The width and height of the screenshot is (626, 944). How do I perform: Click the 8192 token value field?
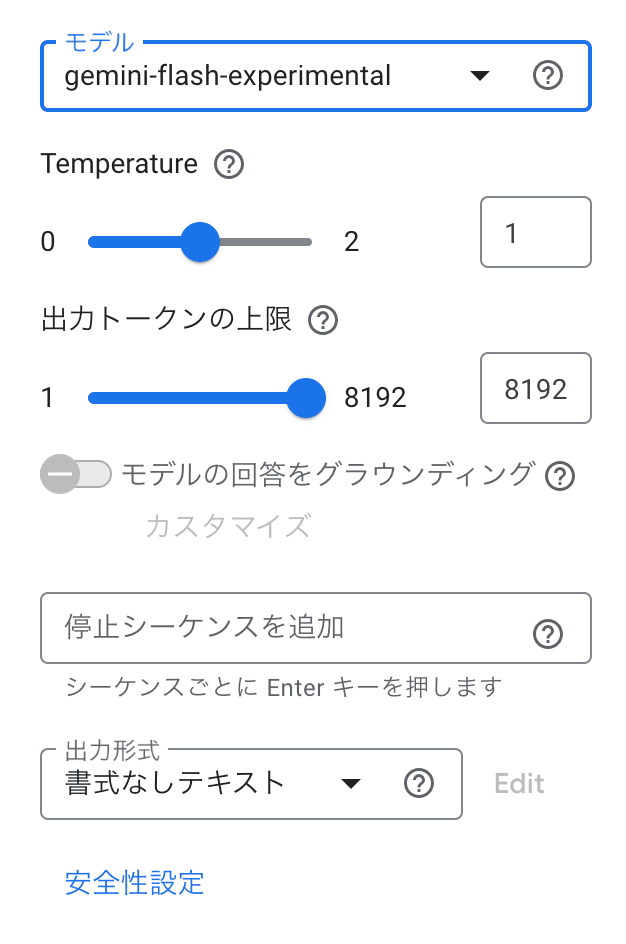[x=536, y=388]
